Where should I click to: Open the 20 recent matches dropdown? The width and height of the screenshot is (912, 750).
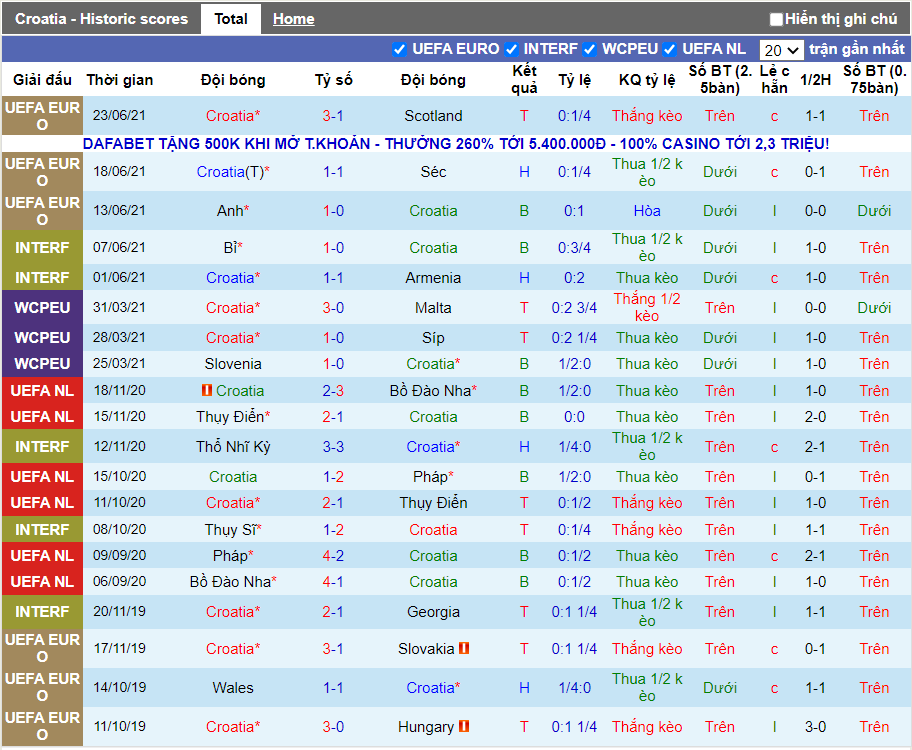click(x=781, y=50)
